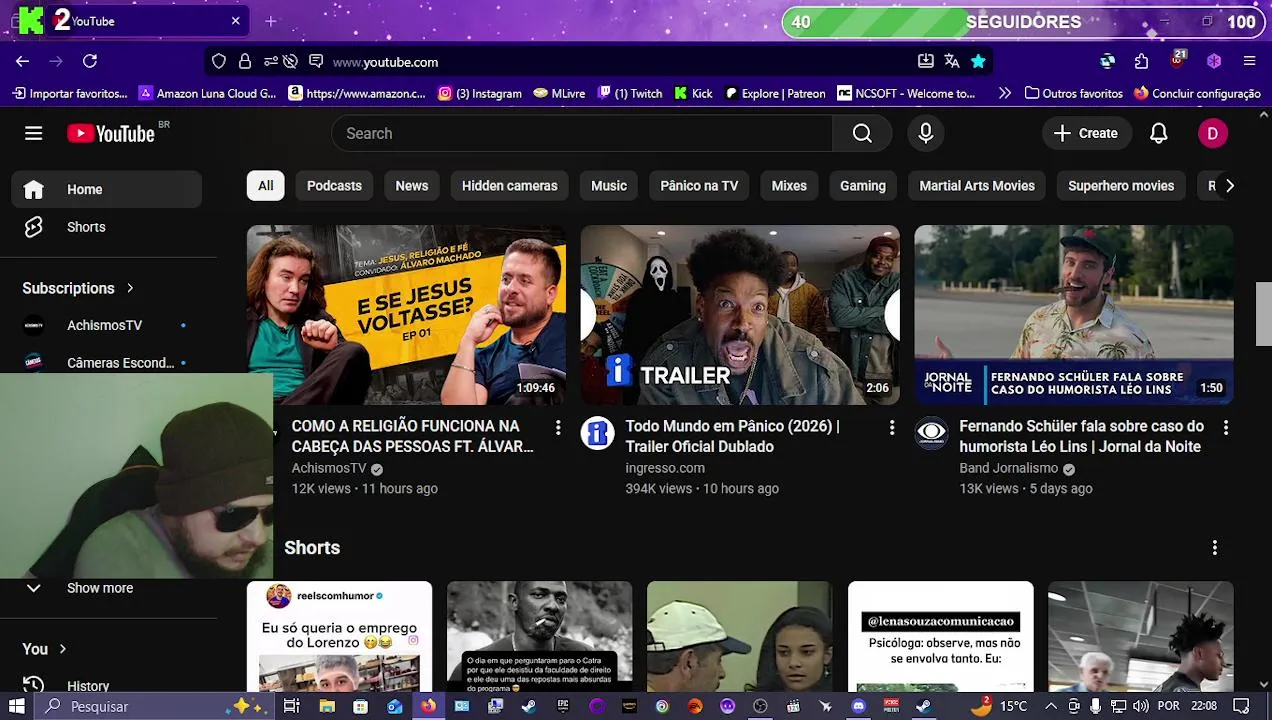Go back with the browser back arrow

(22, 61)
